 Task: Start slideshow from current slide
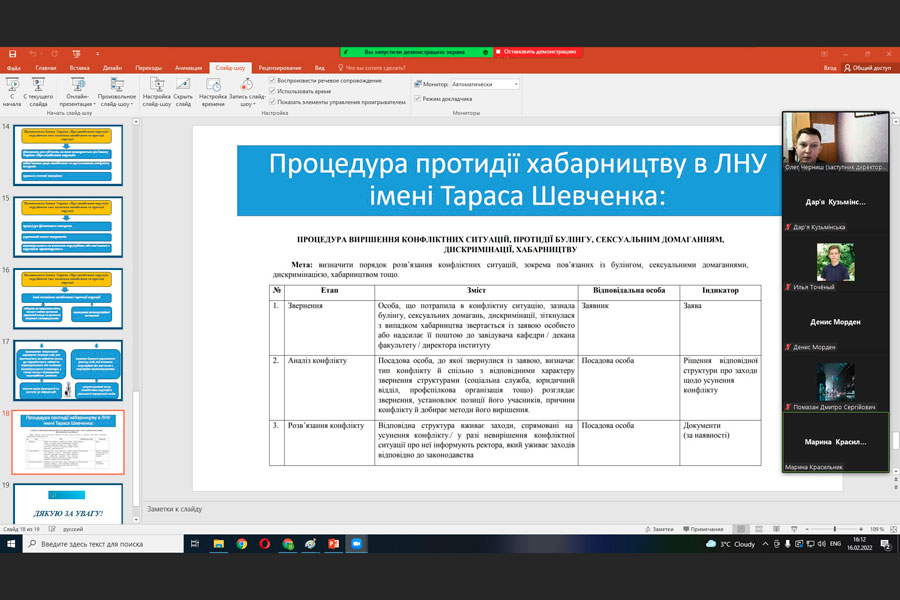[x=38, y=90]
